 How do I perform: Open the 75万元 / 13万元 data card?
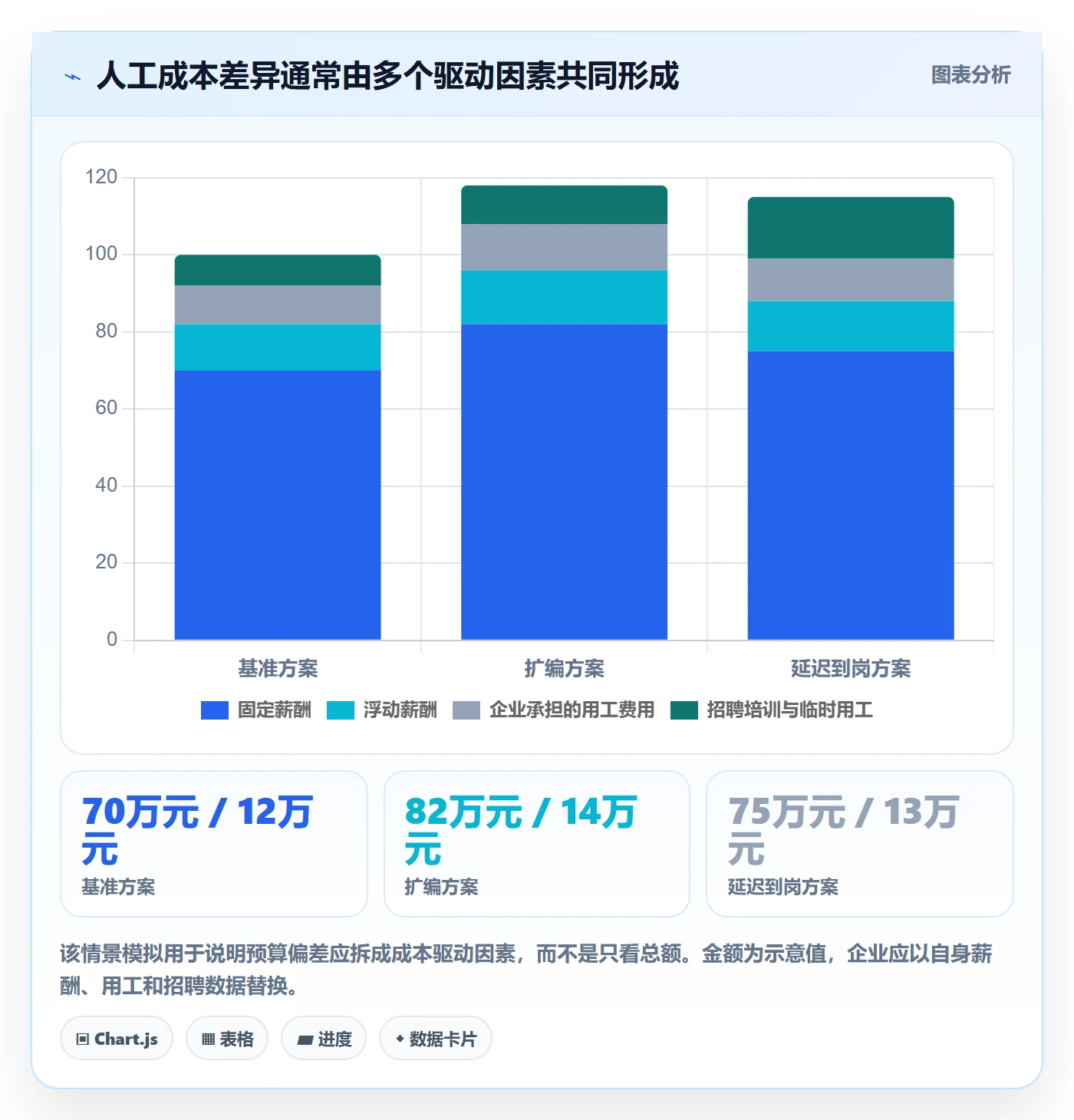860,844
